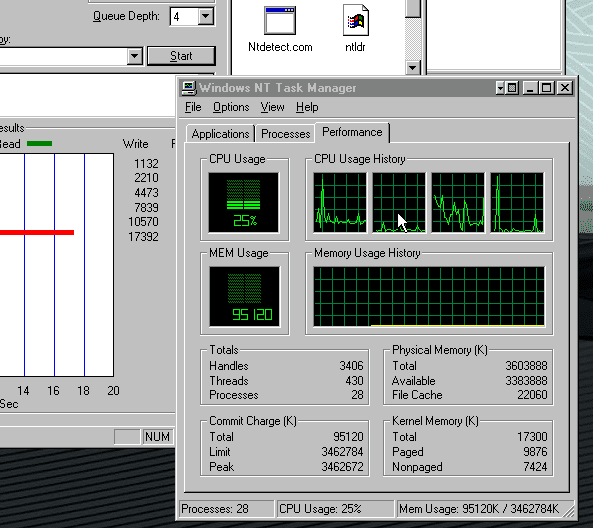The height and width of the screenshot is (528, 593).
Task: Open Queue Depth dropdown arrow
Action: click(x=206, y=16)
